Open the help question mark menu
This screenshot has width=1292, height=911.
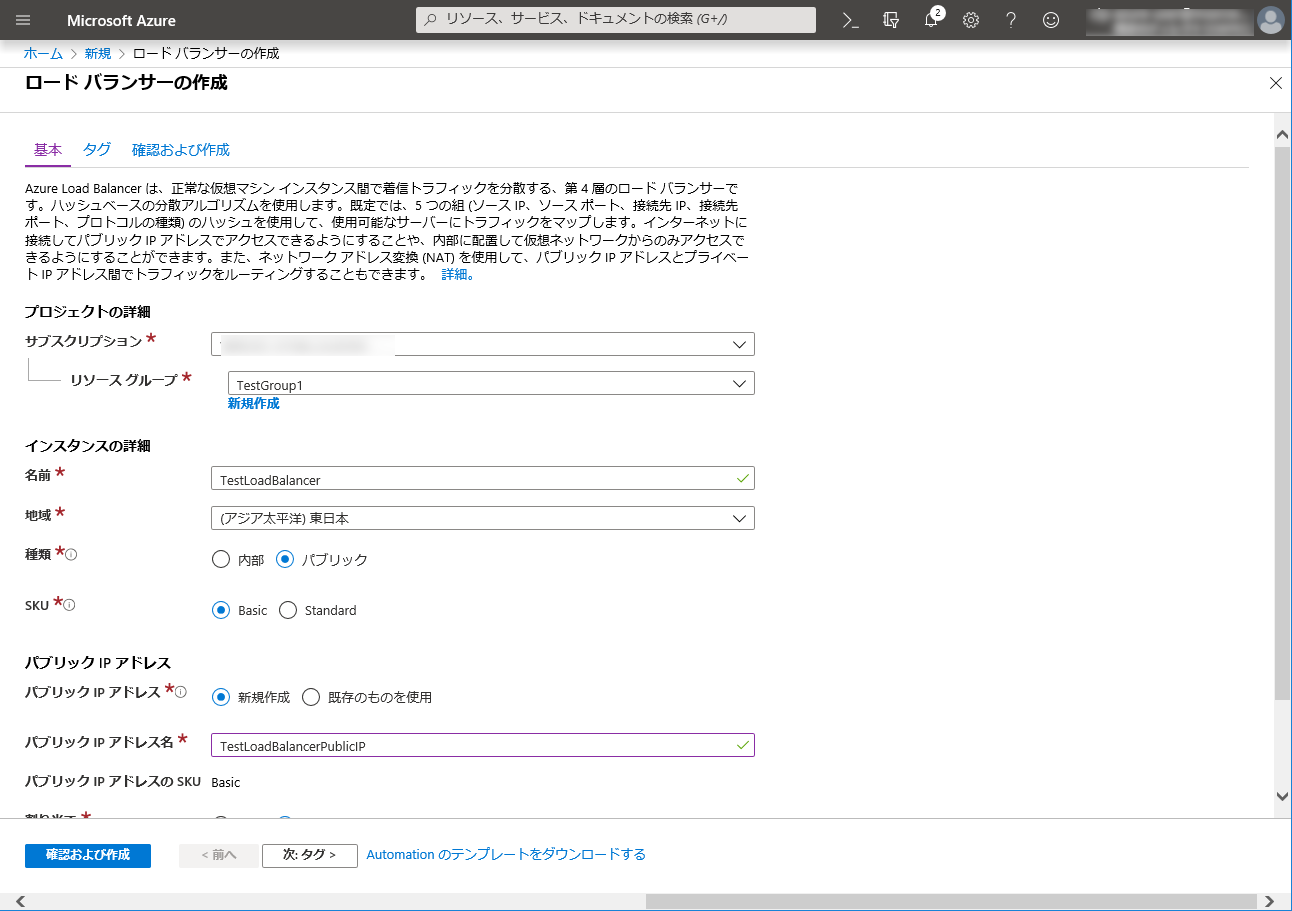1011,20
